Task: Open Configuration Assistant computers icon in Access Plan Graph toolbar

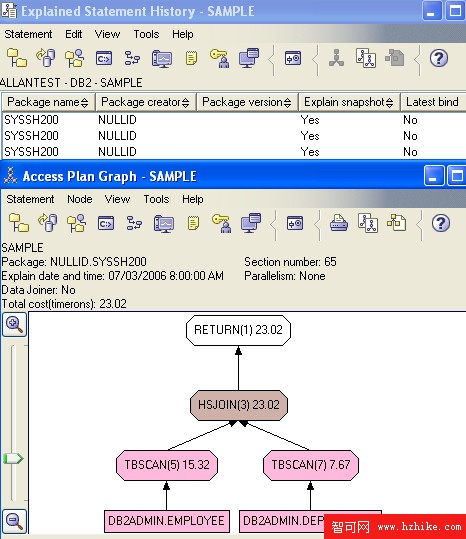Action: (x=251, y=223)
